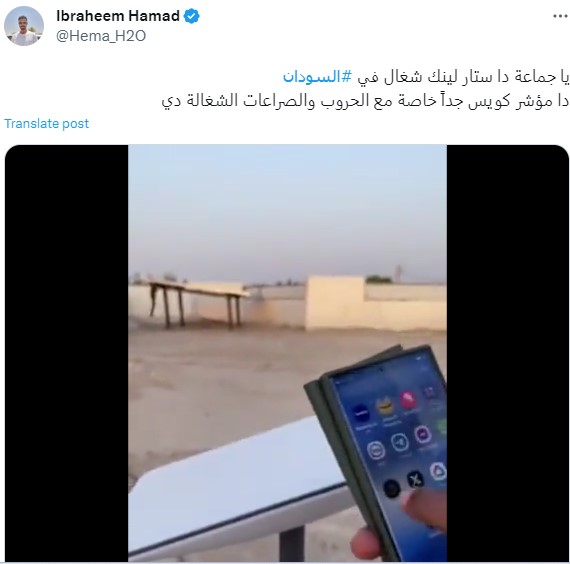Tap the pink round app icon on phone
570x564 pixels.
click(x=408, y=400)
